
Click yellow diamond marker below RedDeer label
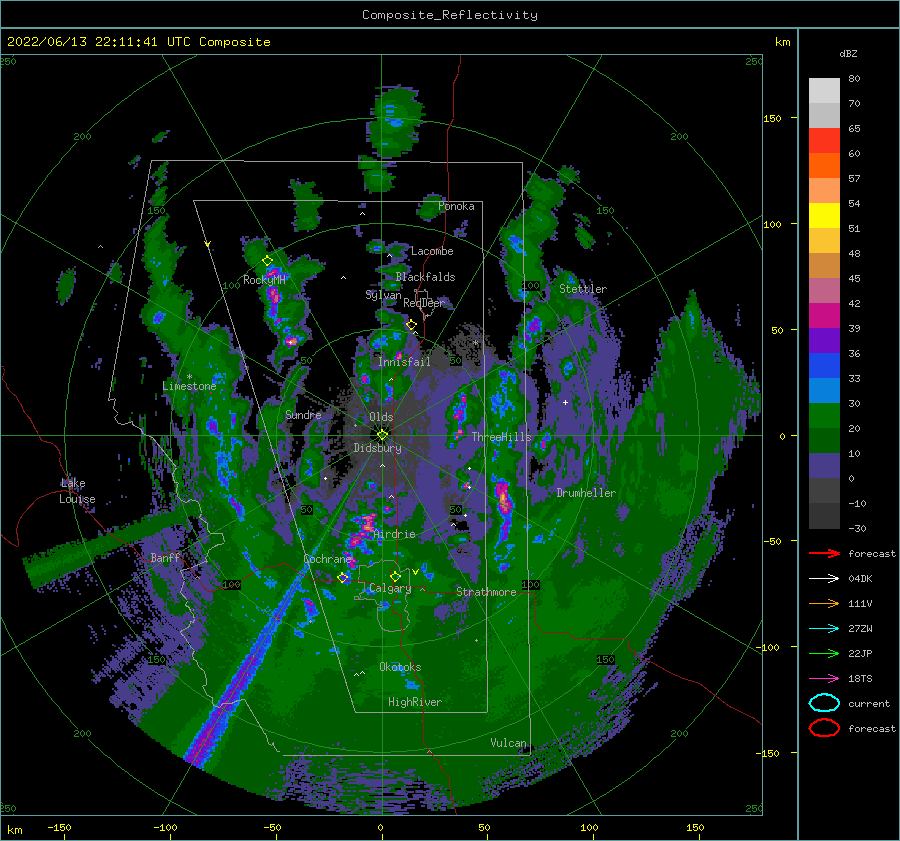(x=411, y=325)
